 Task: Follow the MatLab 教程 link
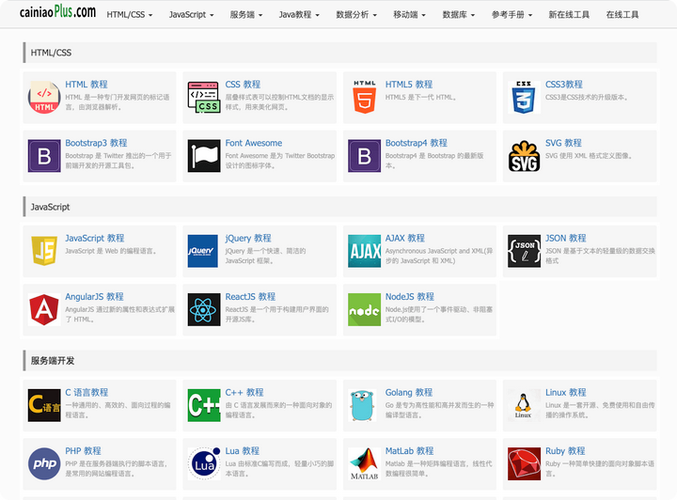pyautogui.click(x=409, y=451)
